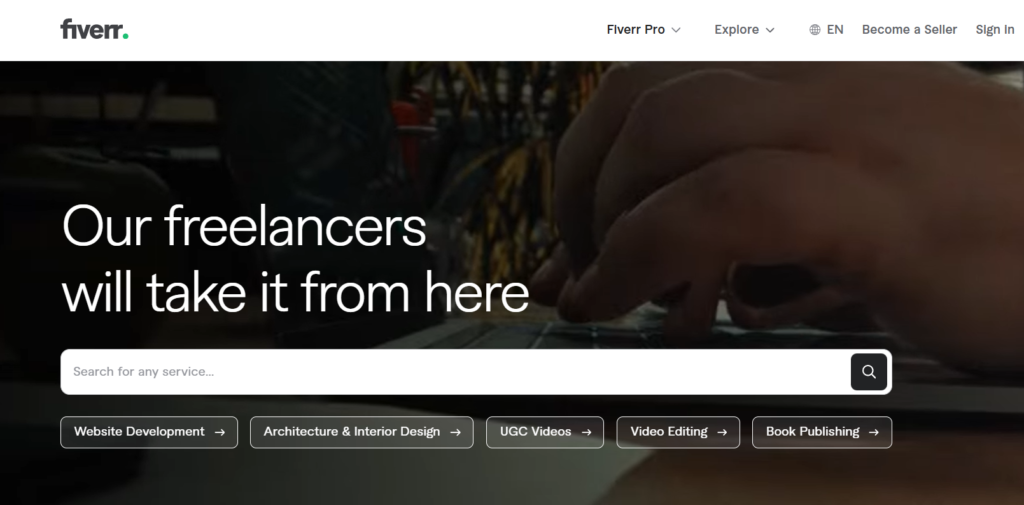Expand the Explore dropdown chevron

[770, 30]
